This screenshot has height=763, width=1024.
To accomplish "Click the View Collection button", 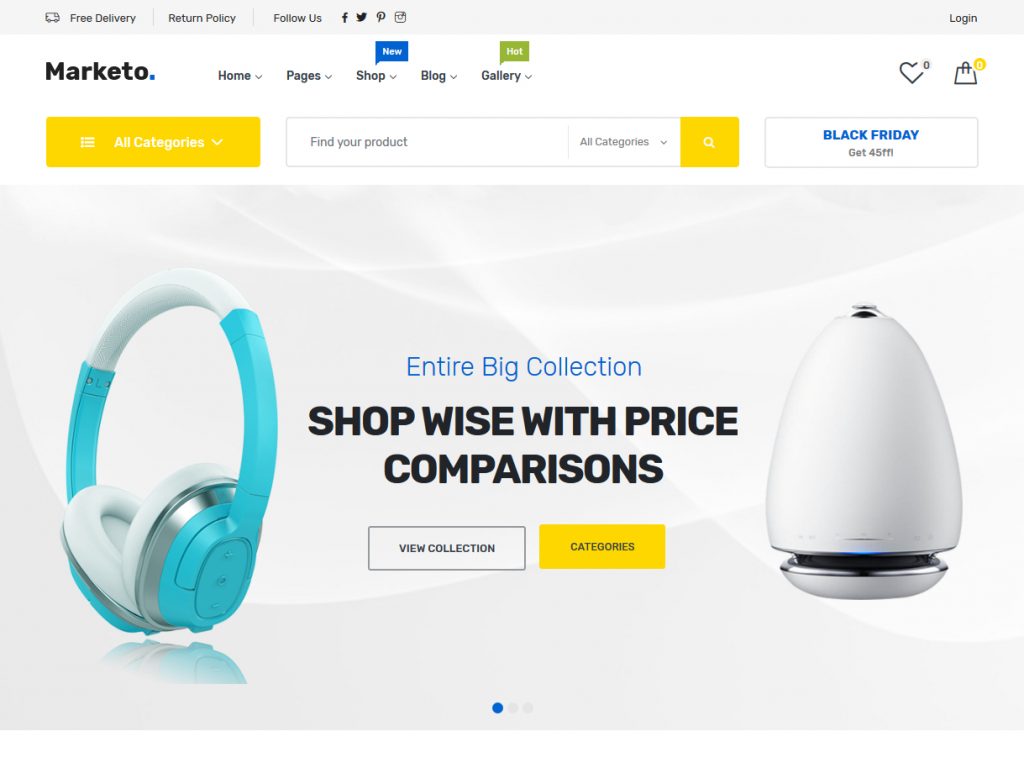I will (447, 548).
